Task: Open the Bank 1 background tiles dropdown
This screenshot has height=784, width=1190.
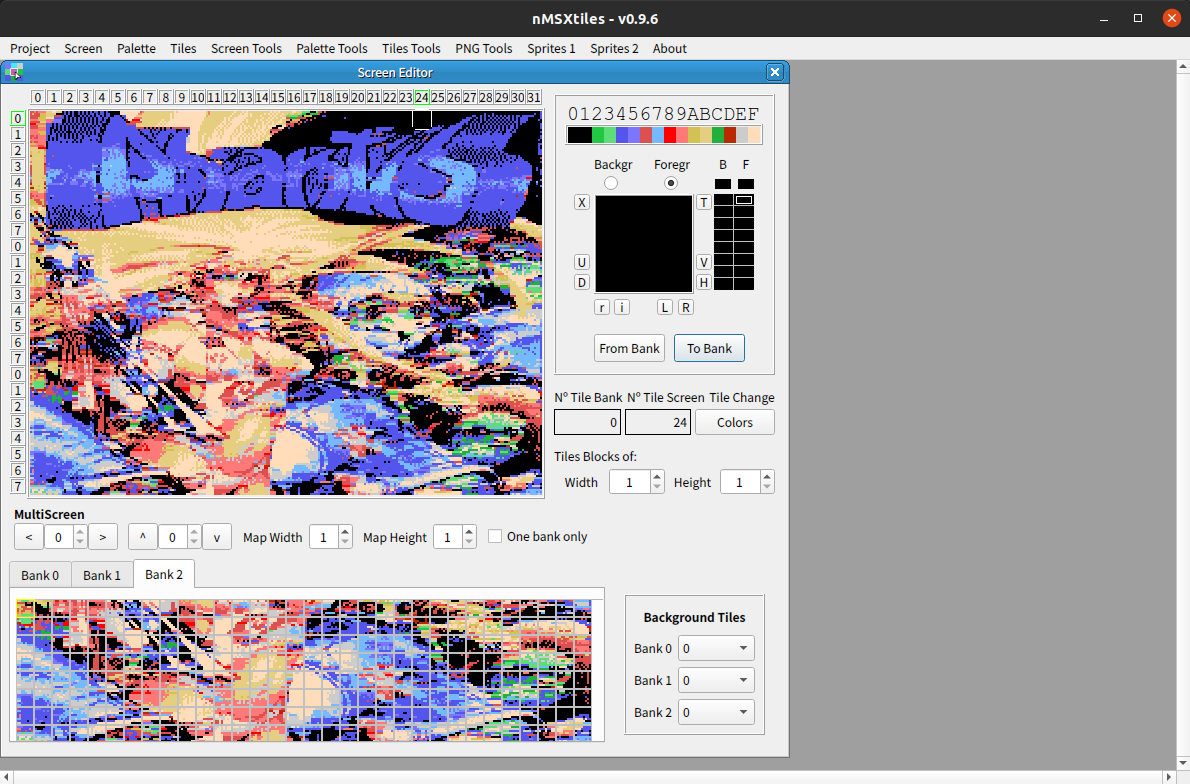Action: click(x=716, y=681)
